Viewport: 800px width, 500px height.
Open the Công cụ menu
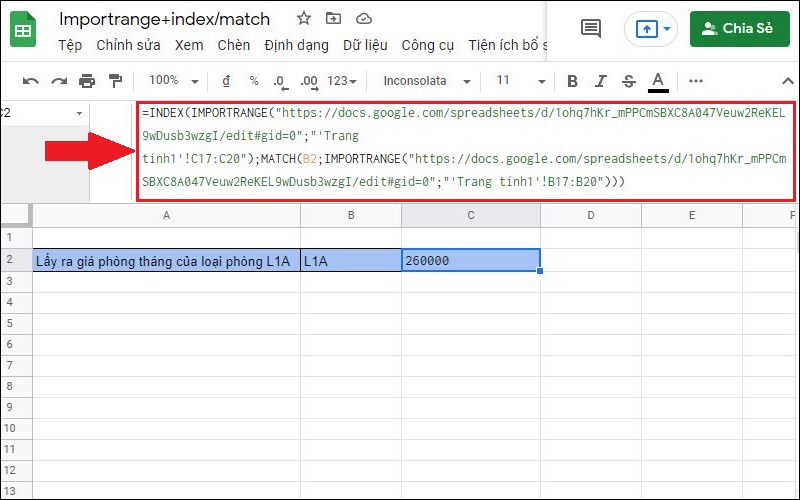[x=428, y=45]
